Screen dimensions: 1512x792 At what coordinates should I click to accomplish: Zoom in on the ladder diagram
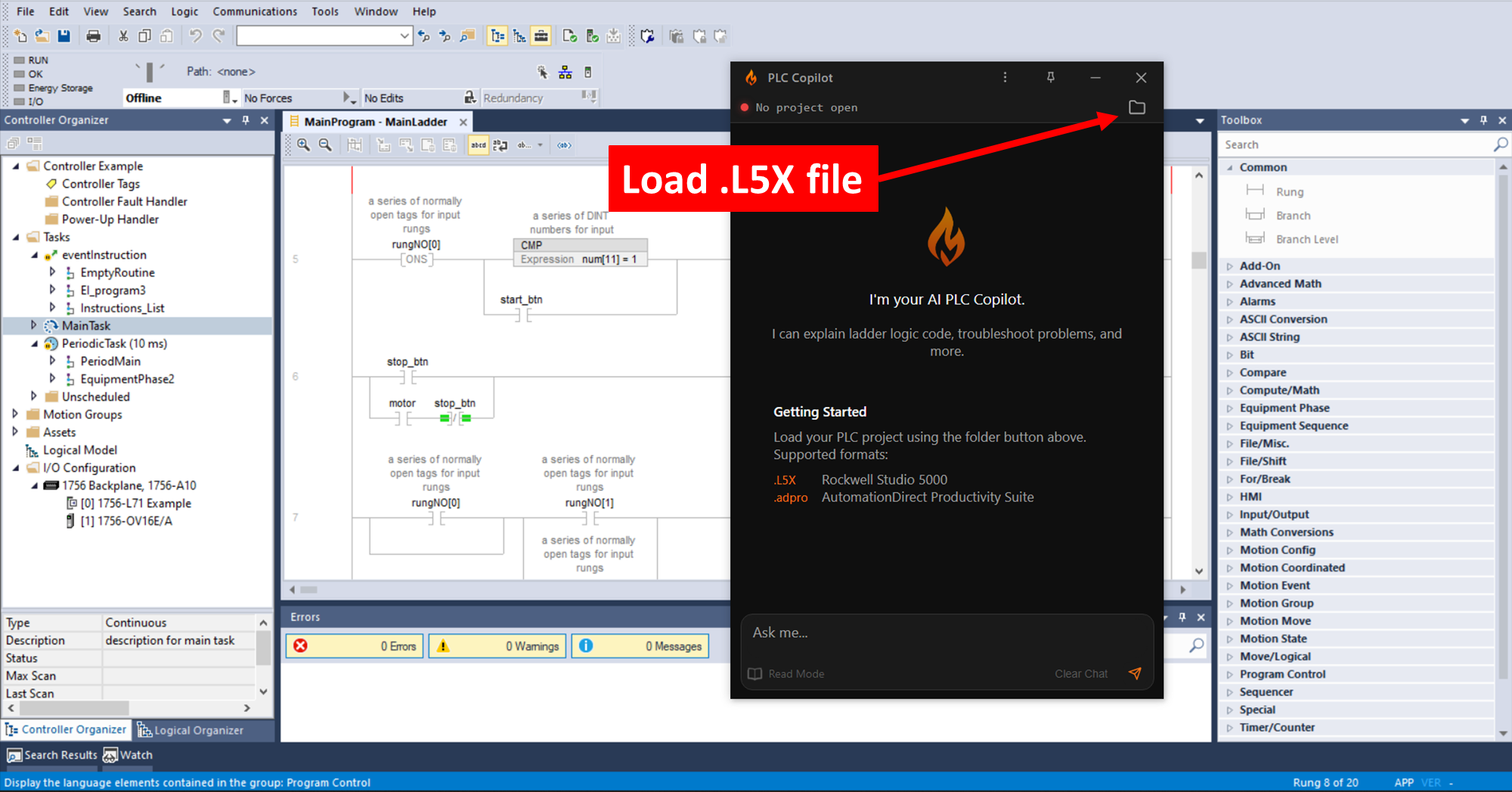pyautogui.click(x=304, y=144)
